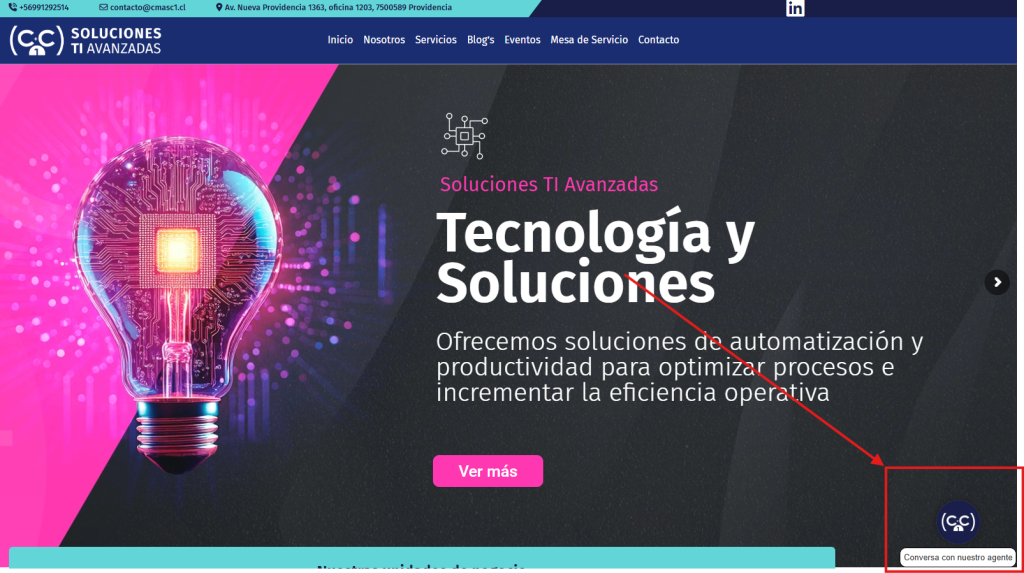1024x573 pixels.
Task: Open the Blog's menu item
Action: click(481, 40)
